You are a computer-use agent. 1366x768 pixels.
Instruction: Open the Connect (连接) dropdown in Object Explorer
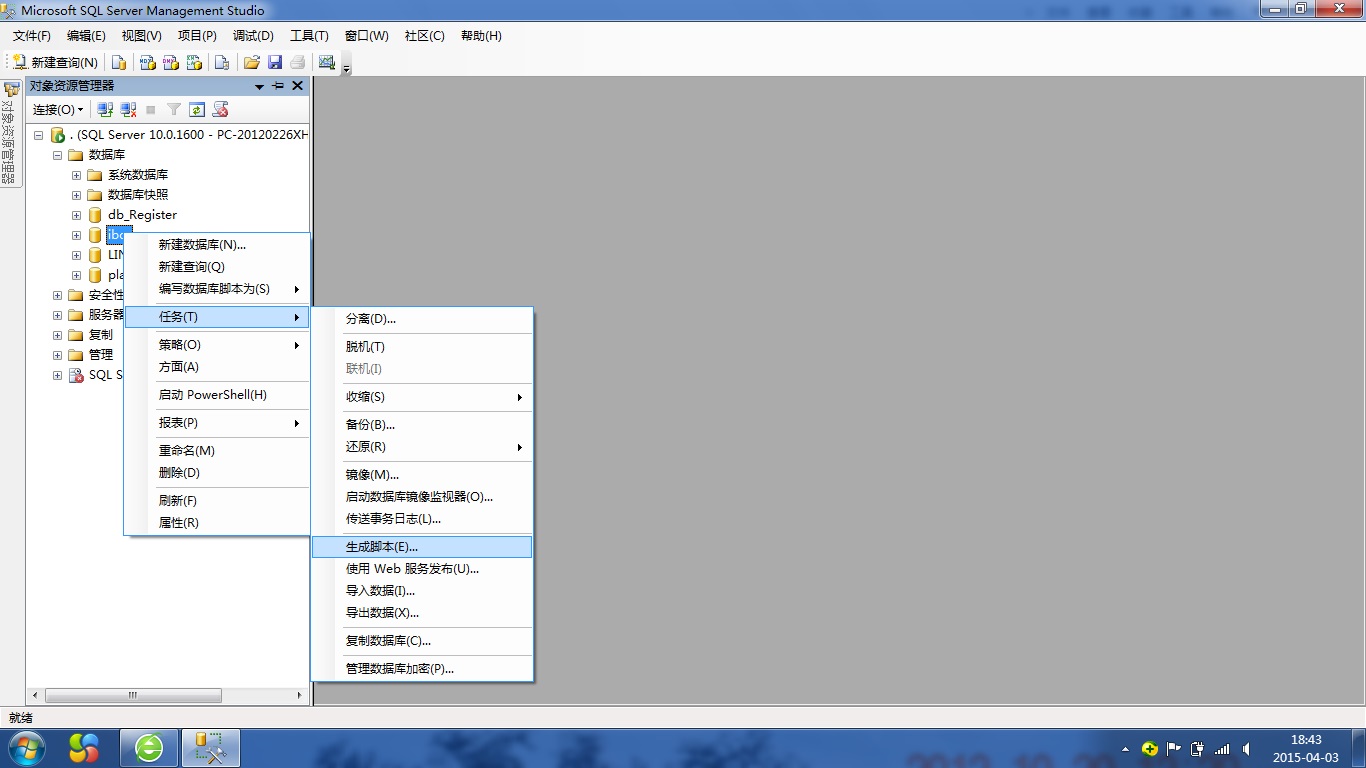58,109
